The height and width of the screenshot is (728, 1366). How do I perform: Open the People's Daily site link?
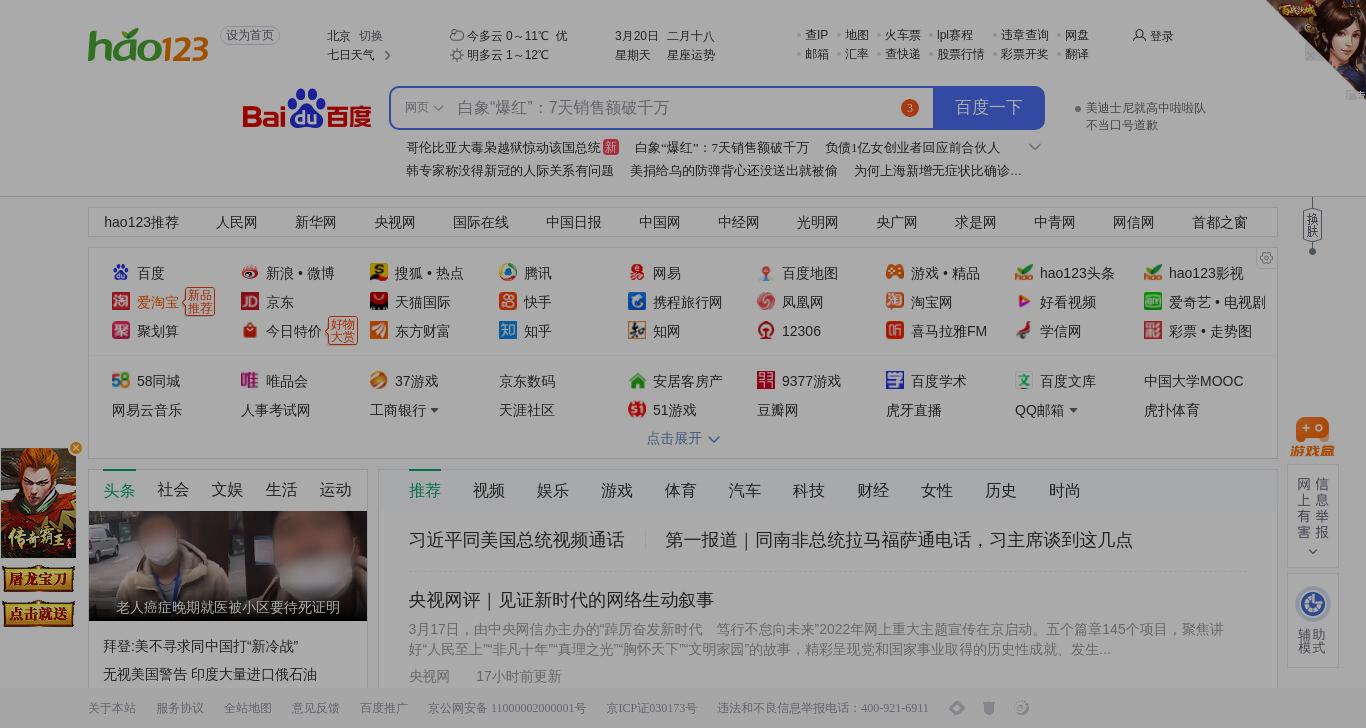pos(237,223)
